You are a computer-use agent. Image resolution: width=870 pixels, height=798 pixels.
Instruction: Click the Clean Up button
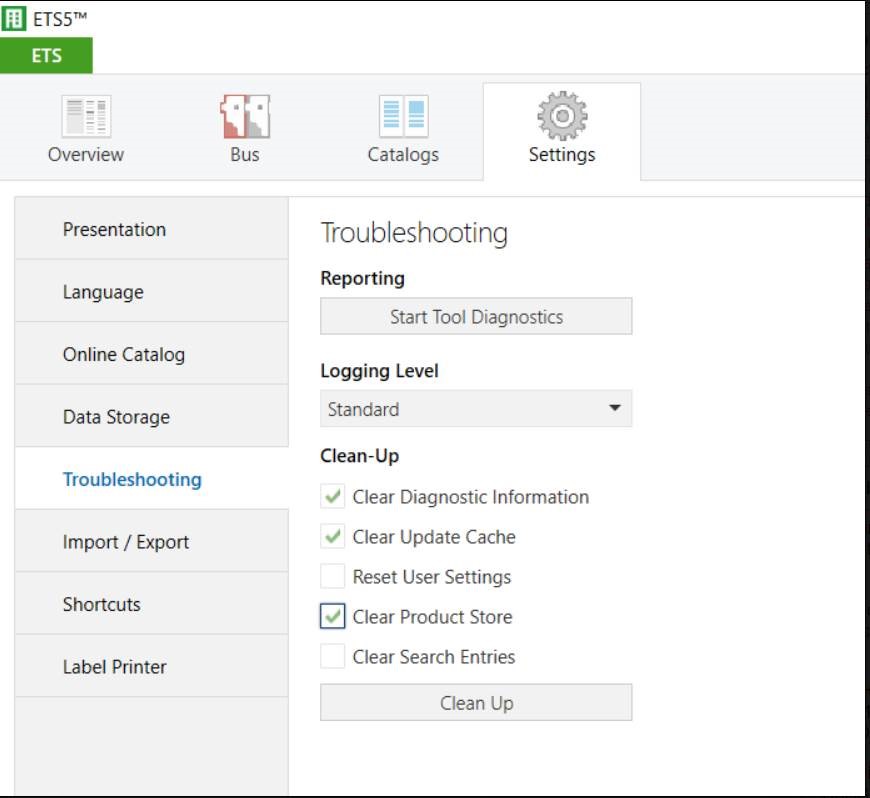(476, 703)
